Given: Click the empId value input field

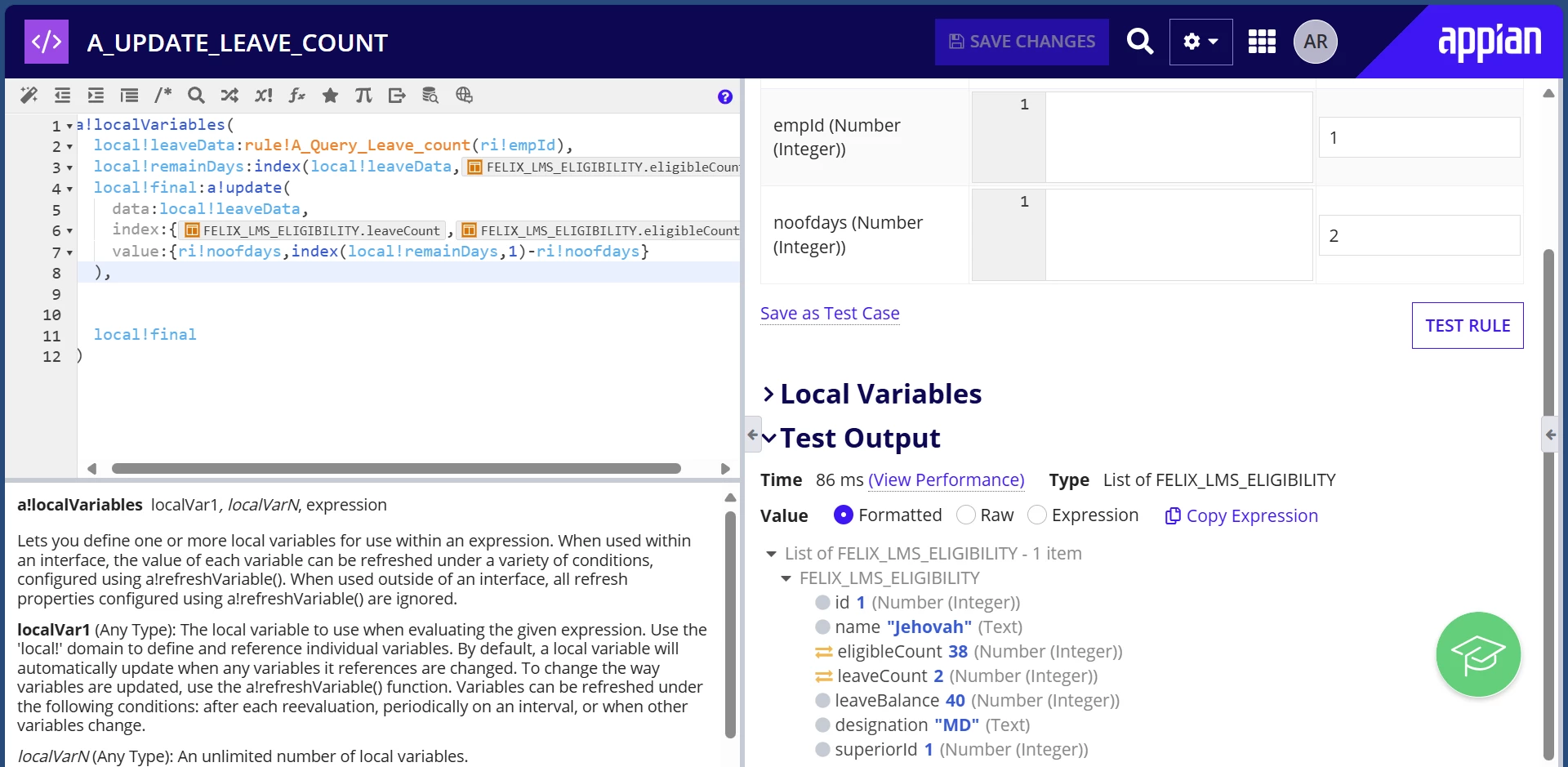Looking at the screenshot, I should (x=1419, y=137).
